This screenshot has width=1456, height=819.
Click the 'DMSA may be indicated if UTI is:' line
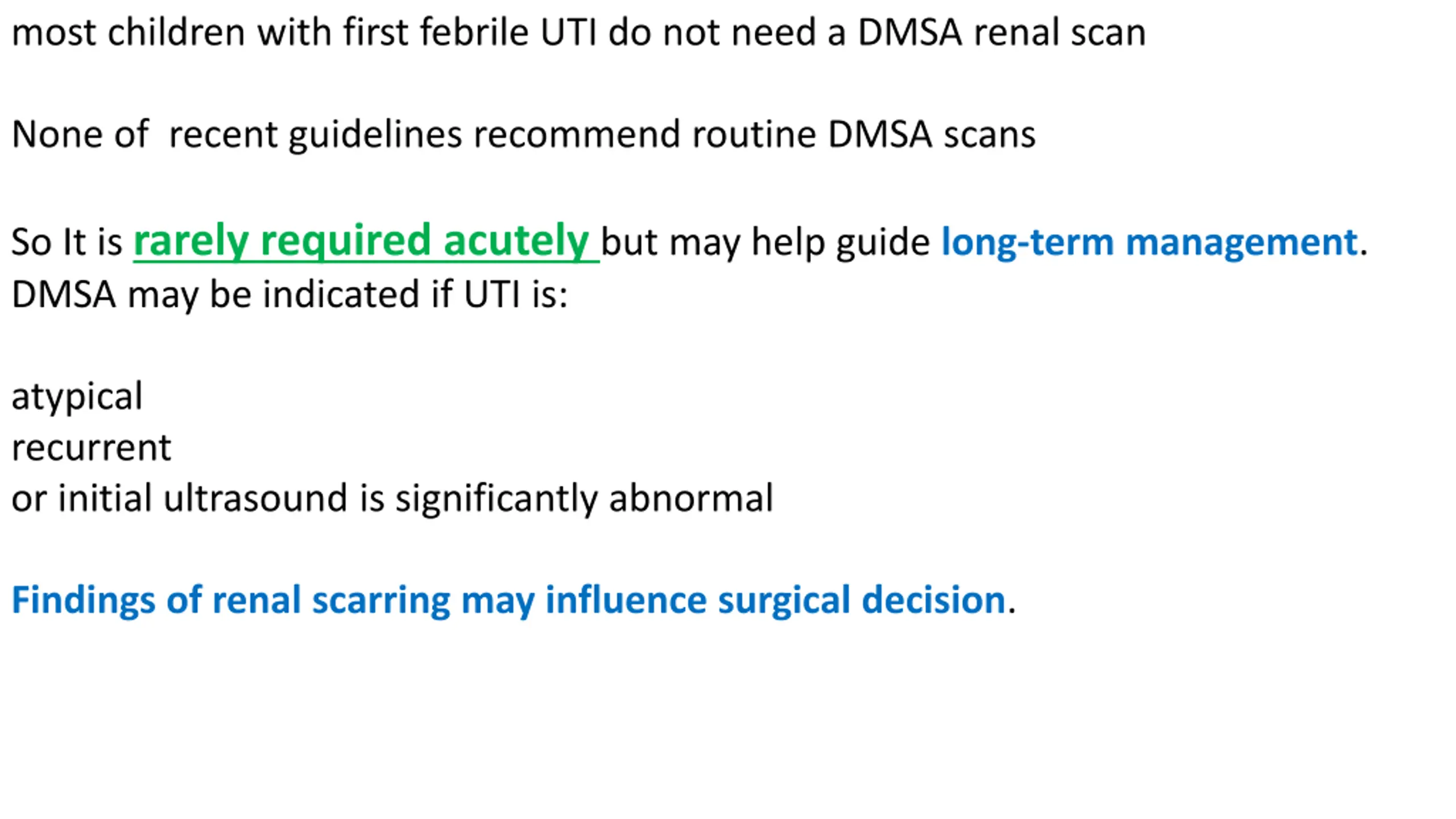click(289, 295)
